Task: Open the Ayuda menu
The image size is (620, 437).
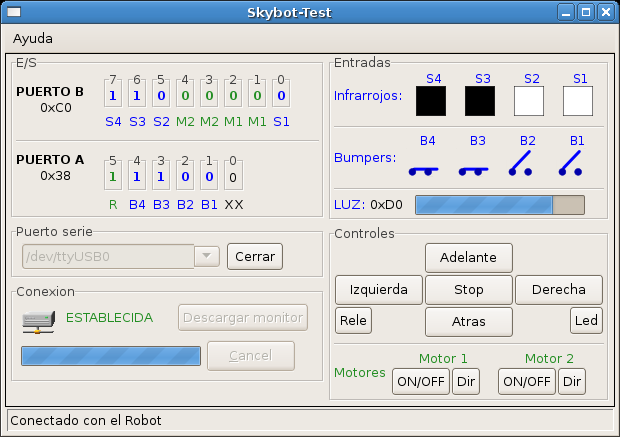Action: point(32,38)
